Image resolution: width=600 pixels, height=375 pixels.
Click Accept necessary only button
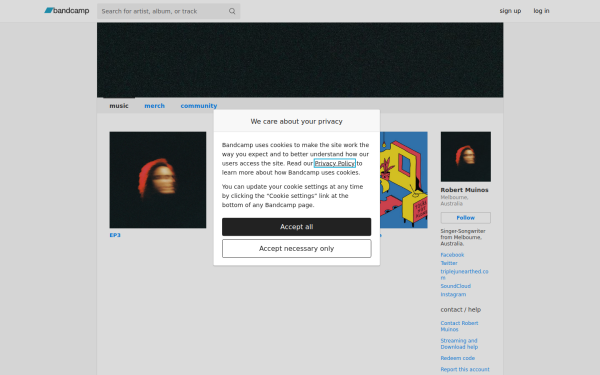(297, 248)
